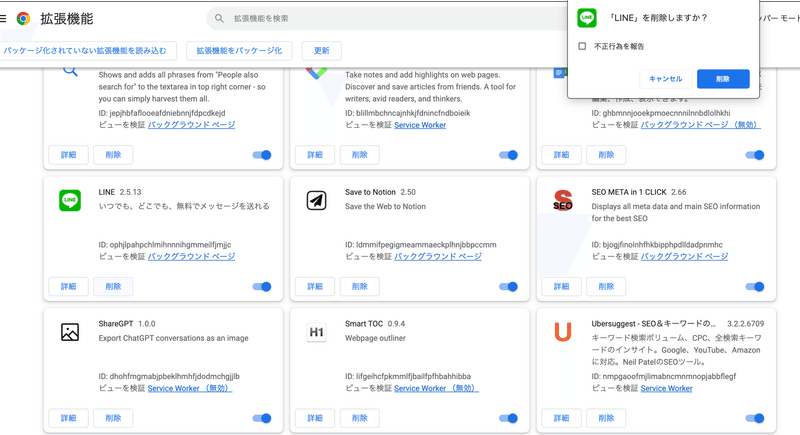Open LINE's バックグラウンド ページ link

pyautogui.click(x=191, y=257)
